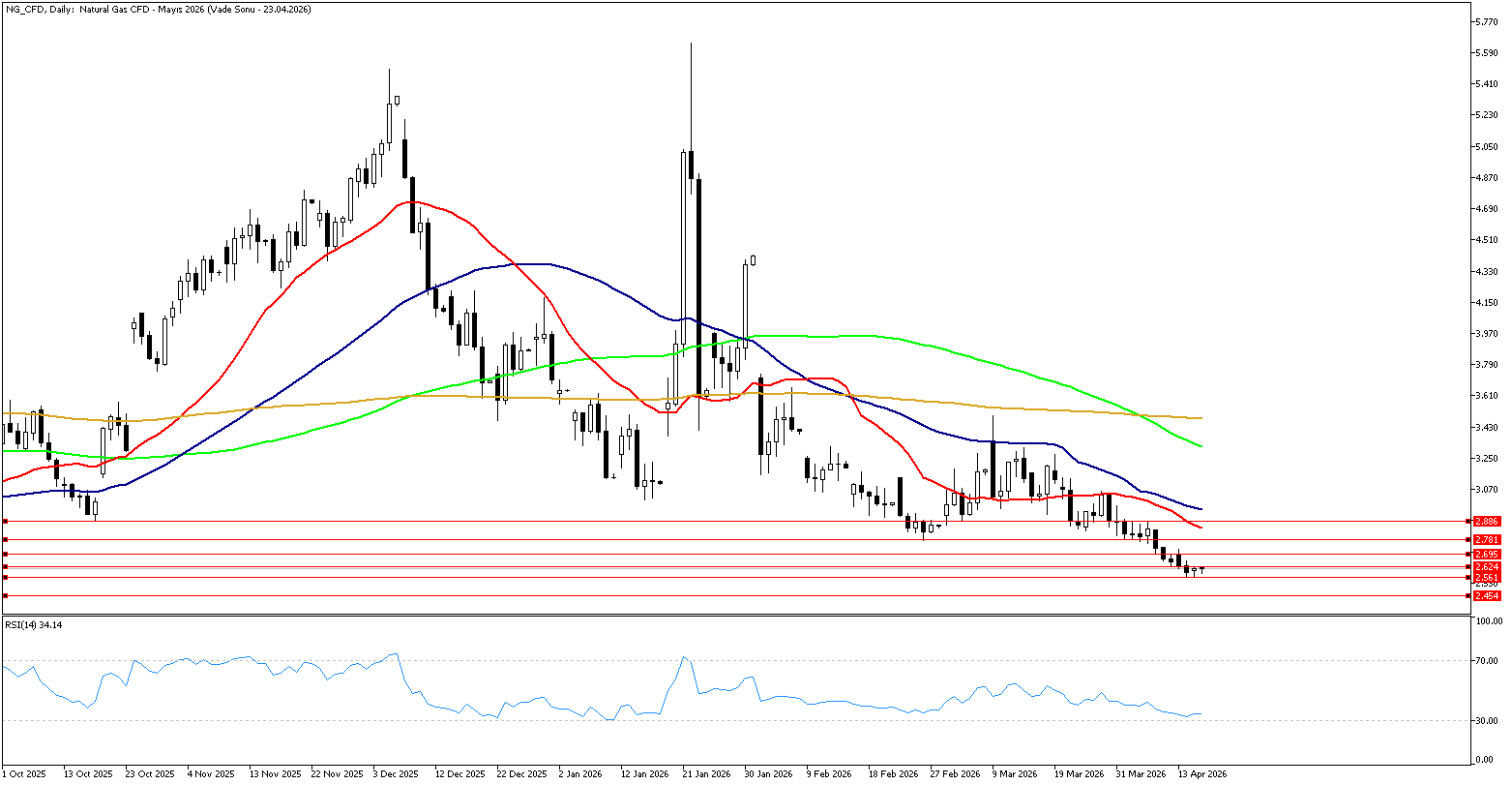Click the 4.690 price axis label

(1487, 208)
